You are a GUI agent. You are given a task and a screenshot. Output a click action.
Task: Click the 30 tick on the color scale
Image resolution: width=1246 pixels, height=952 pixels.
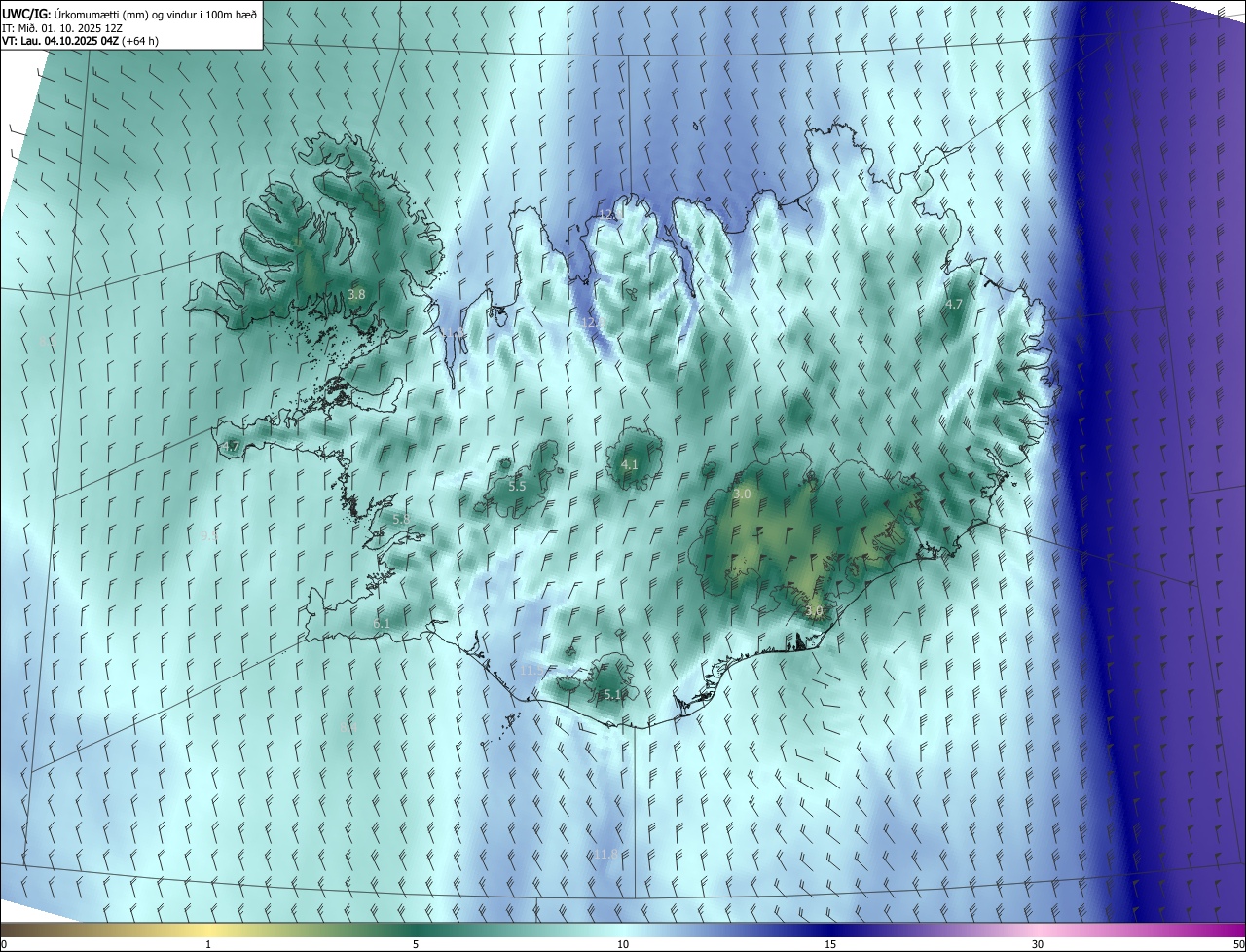[x=1038, y=944]
